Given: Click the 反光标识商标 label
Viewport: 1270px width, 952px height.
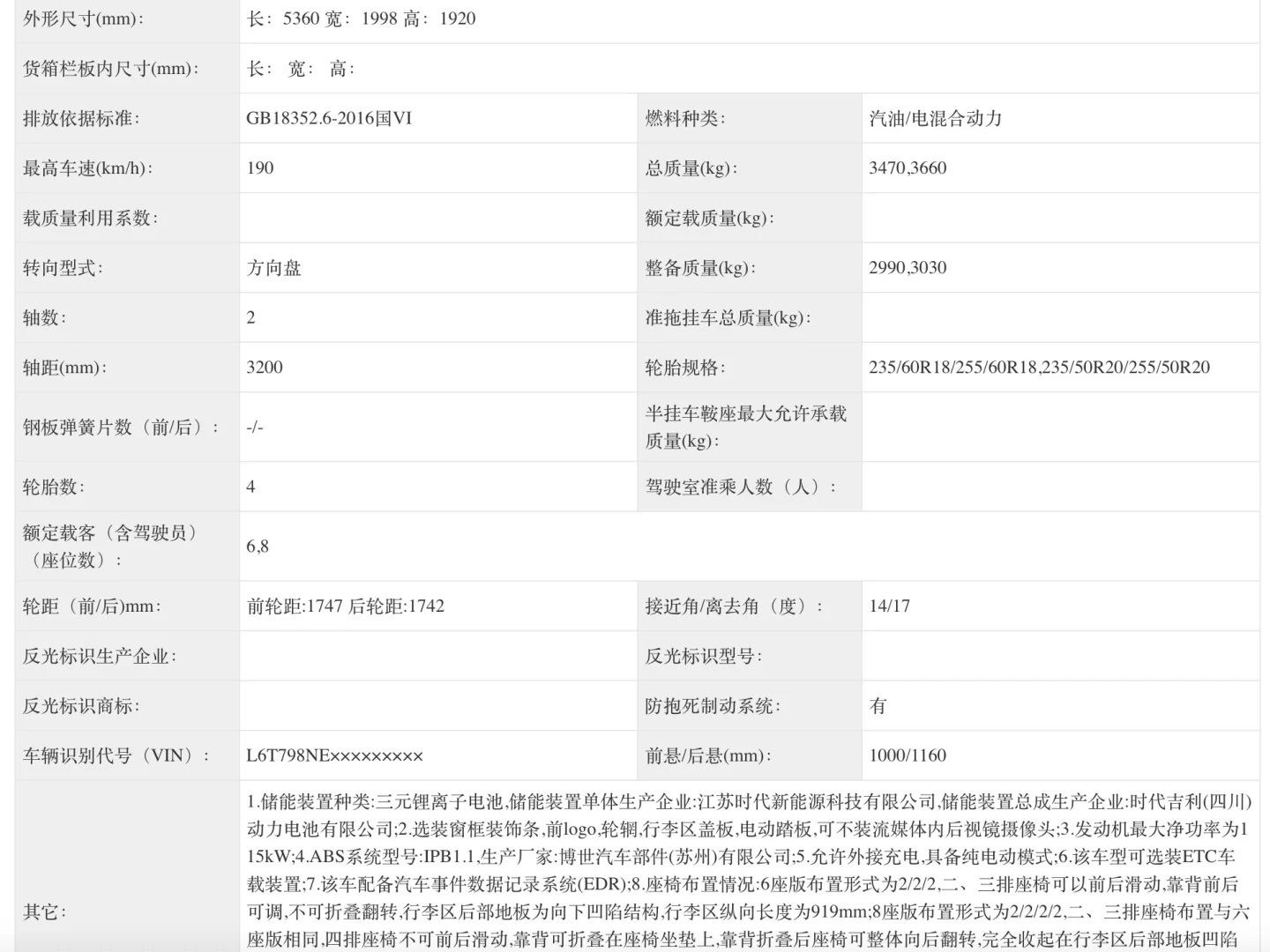Looking at the screenshot, I should pos(81,706).
